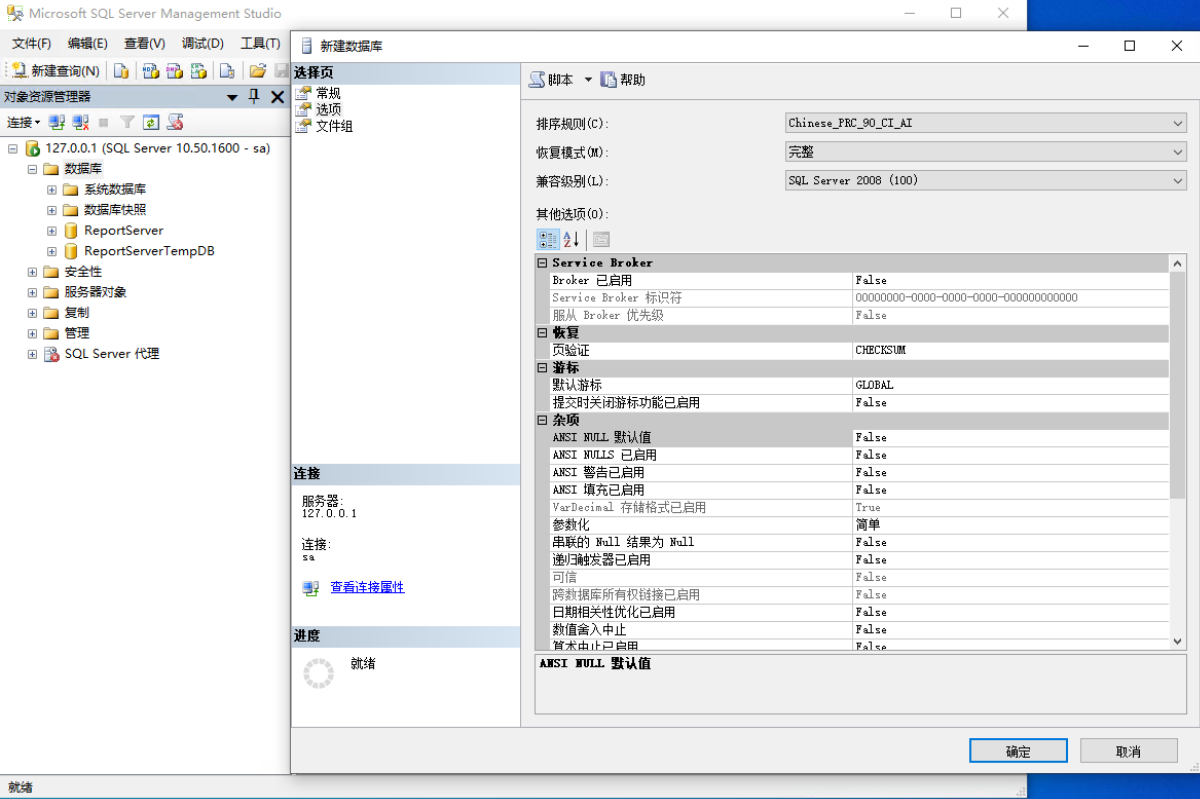Sort property grid alphabetically
Screen dimensions: 1200x799
click(571, 239)
